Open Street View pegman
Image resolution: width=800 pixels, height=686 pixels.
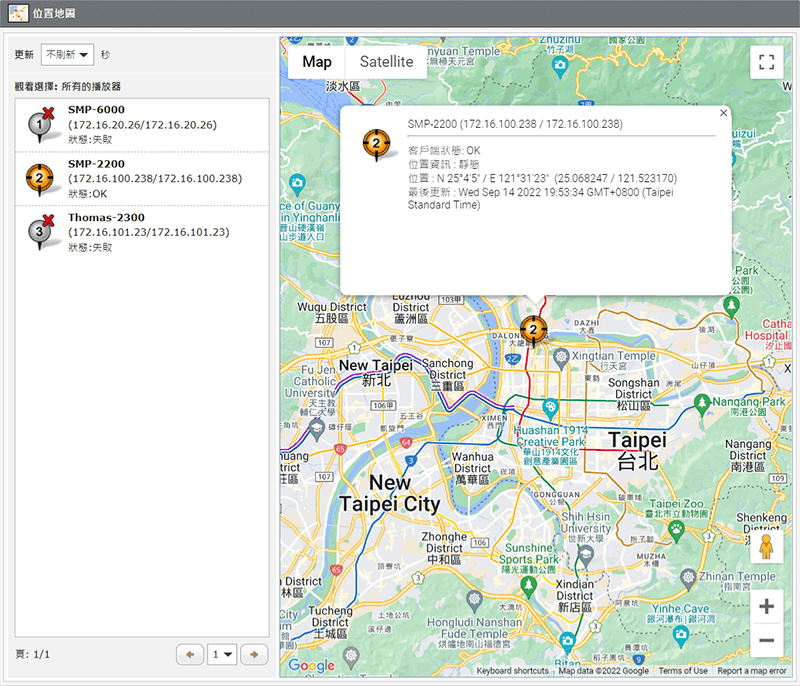766,546
